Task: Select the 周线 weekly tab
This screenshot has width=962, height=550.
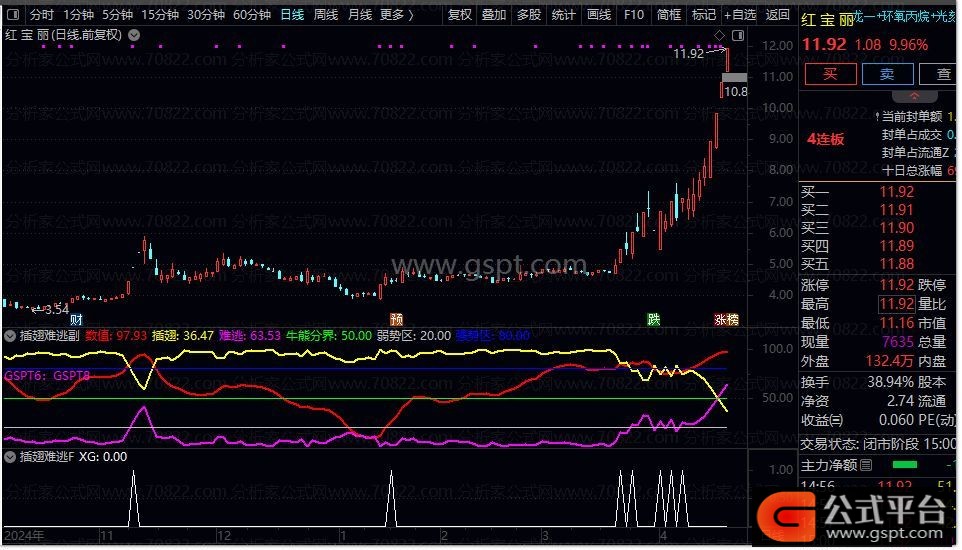Action: point(326,14)
